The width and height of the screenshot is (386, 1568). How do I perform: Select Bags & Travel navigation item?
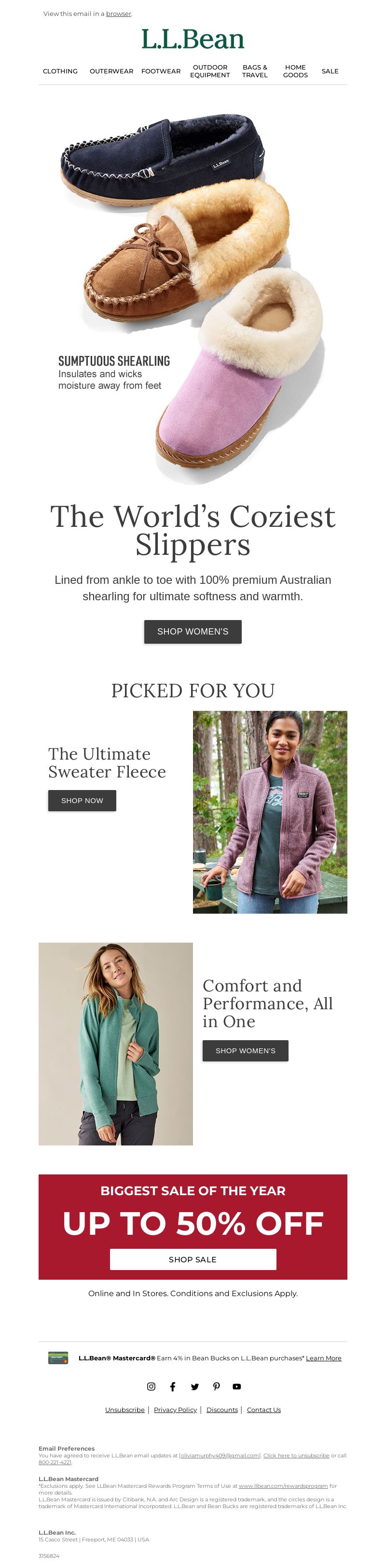(255, 71)
